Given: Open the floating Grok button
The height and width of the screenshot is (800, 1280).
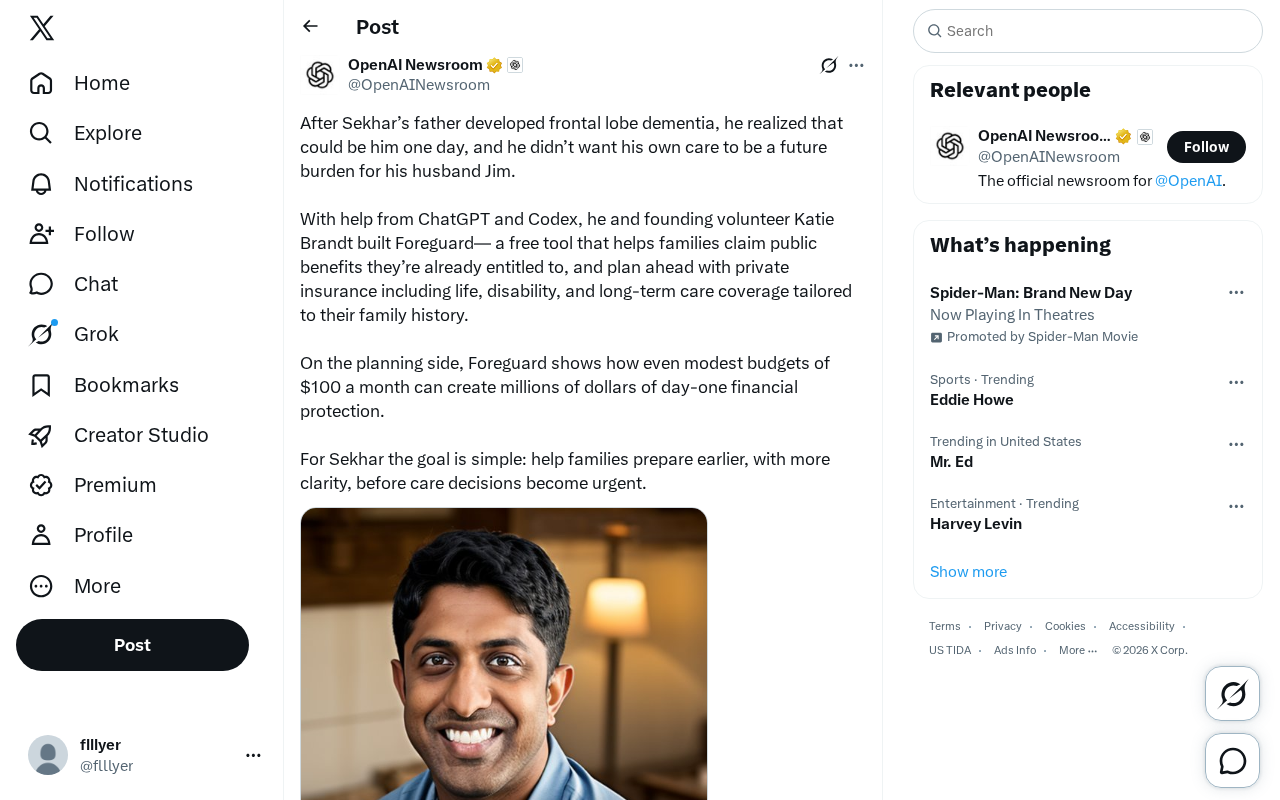Looking at the screenshot, I should 1232,693.
